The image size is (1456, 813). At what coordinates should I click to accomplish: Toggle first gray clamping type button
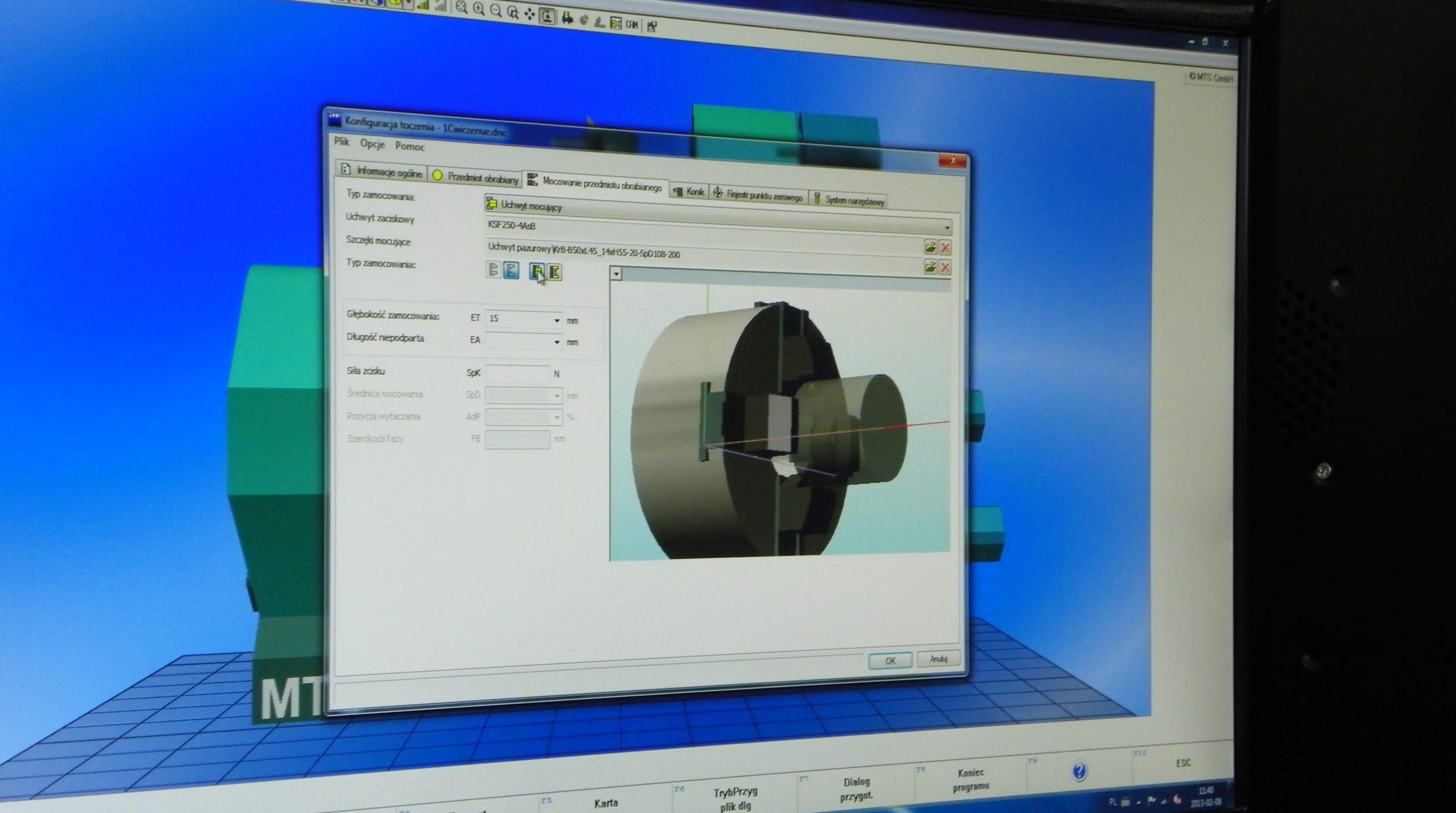pyautogui.click(x=493, y=270)
